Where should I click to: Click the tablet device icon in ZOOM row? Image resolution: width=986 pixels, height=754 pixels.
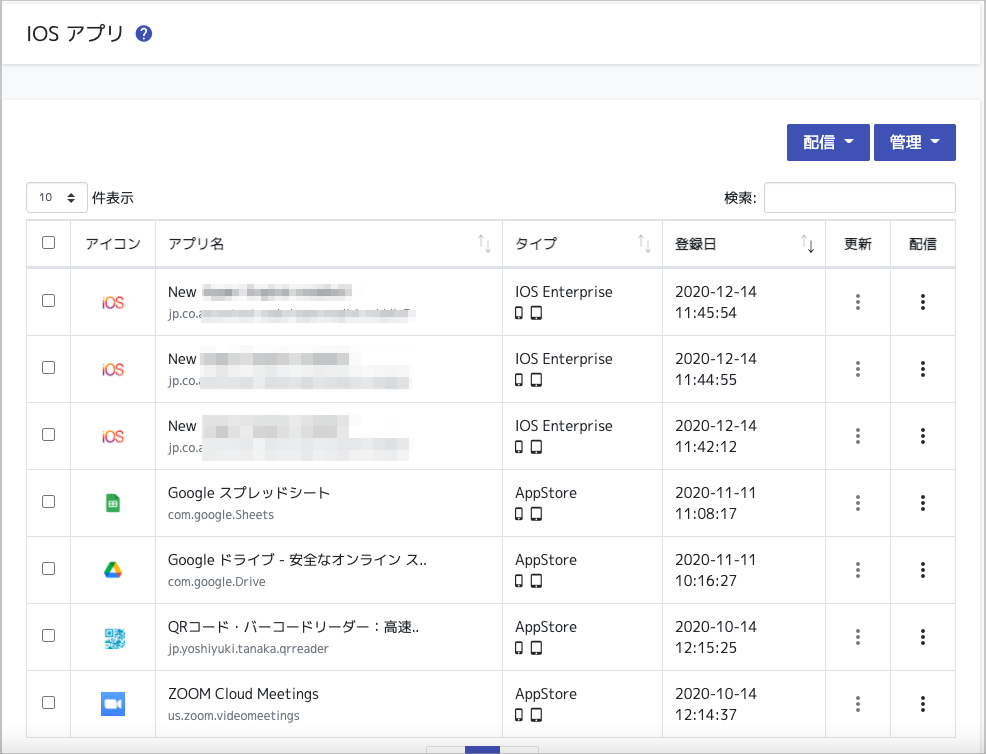(536, 715)
